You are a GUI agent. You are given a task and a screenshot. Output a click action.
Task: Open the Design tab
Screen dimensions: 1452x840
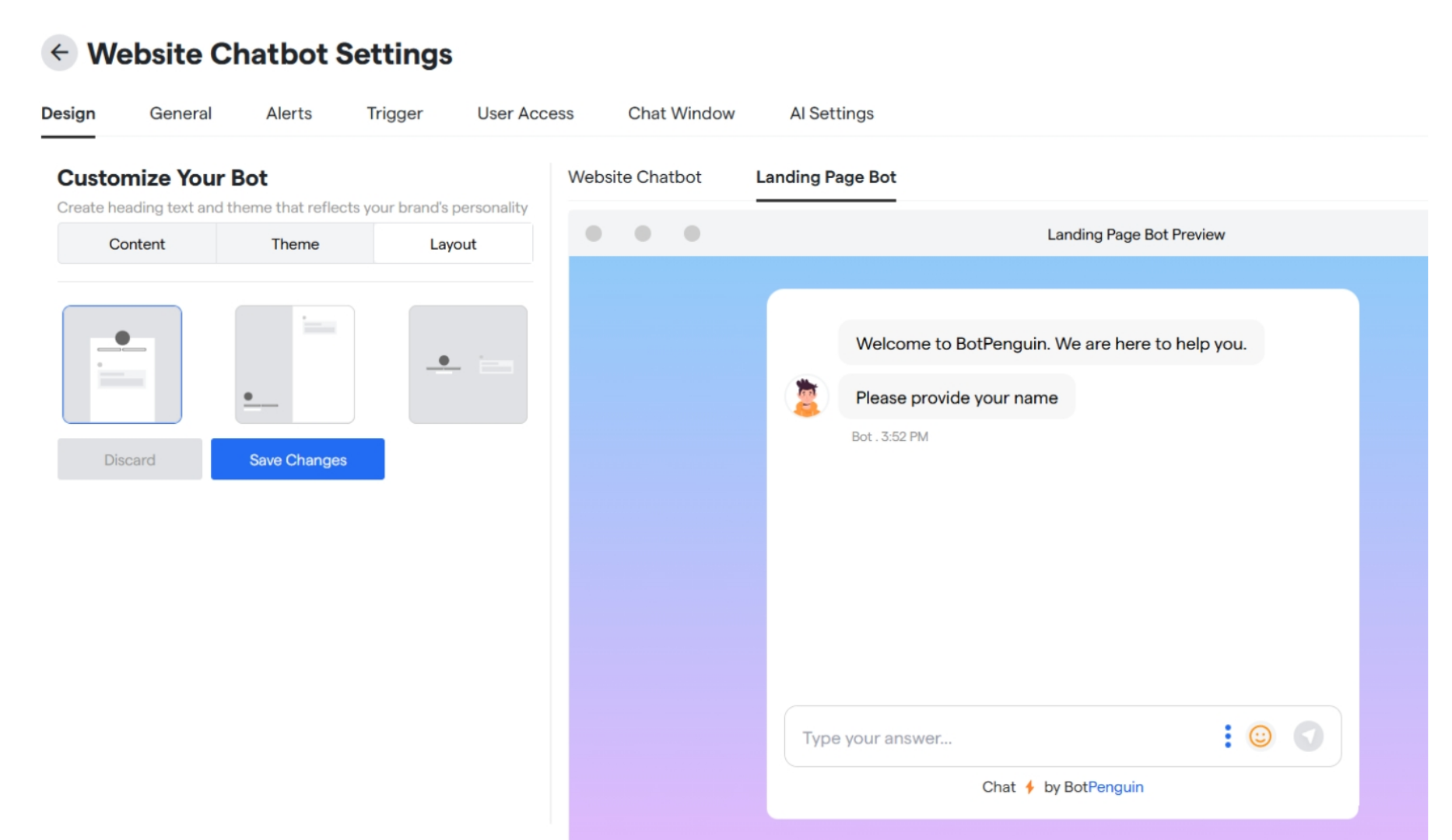tap(68, 114)
